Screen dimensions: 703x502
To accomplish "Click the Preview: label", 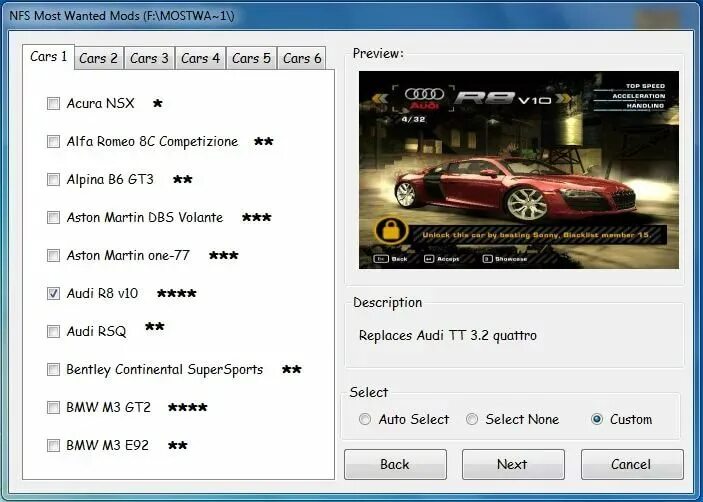I will tap(378, 53).
